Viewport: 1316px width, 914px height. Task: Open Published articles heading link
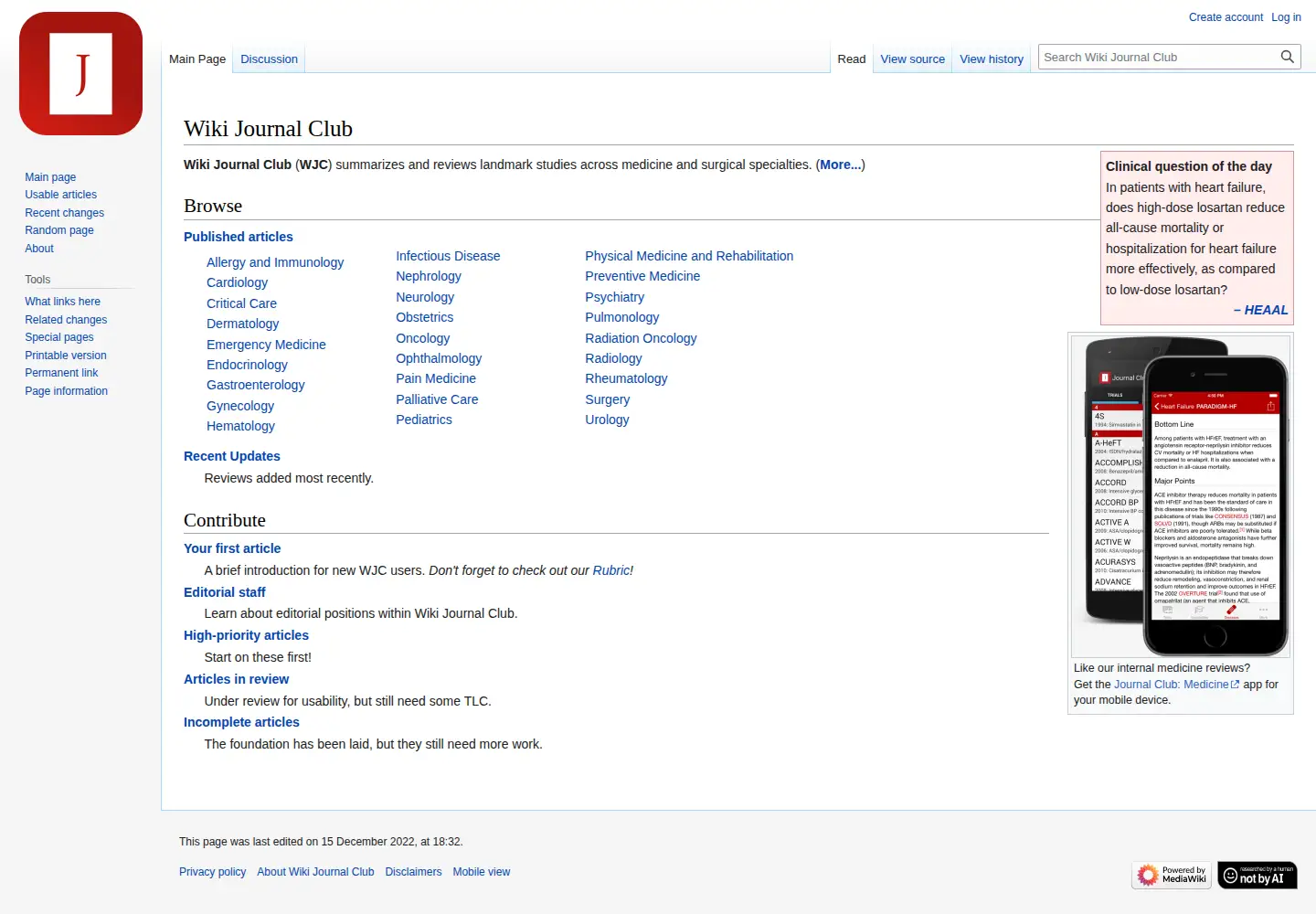tap(239, 237)
